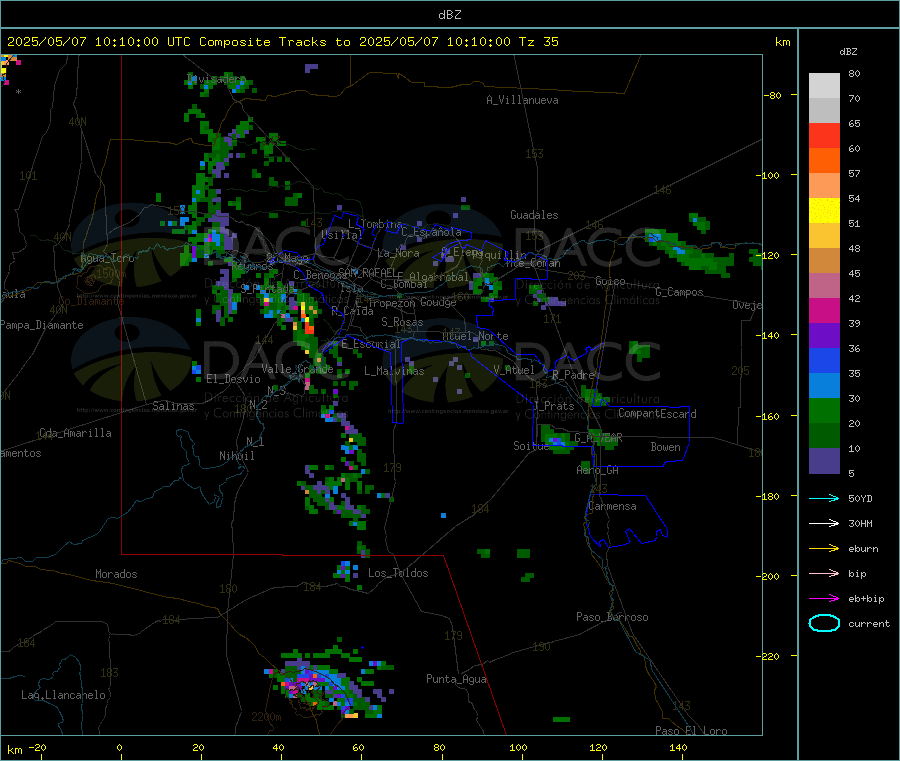
Task: Click the CompantEscard map label
Action: click(657, 413)
